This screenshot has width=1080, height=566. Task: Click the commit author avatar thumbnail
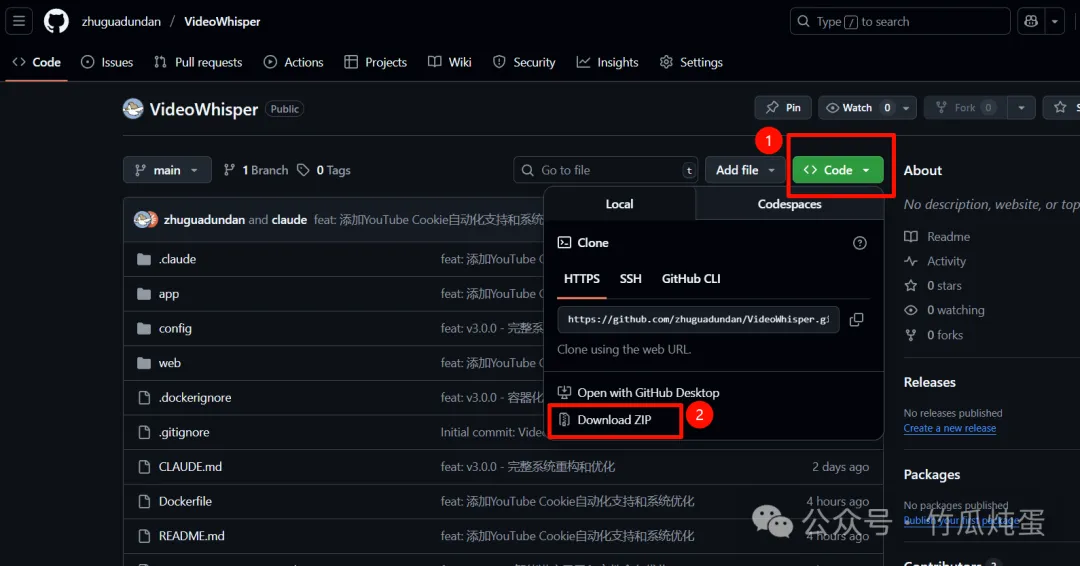coord(145,220)
